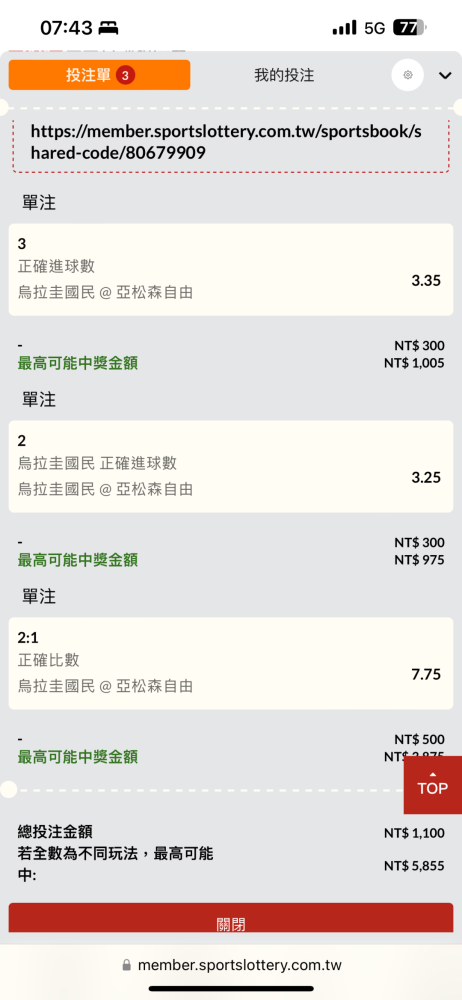Tap the sleep focus bed icon
This screenshot has height=1000, width=462.
tap(108, 28)
